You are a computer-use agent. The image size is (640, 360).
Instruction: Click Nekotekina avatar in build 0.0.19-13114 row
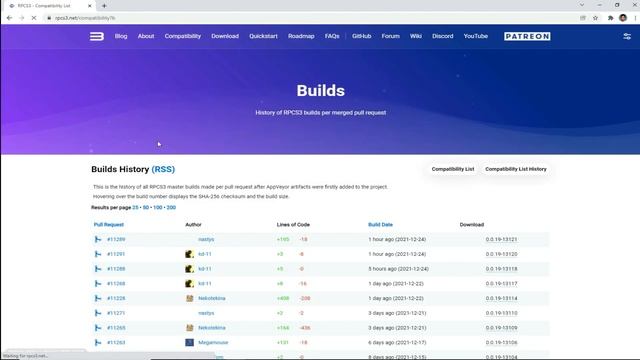[x=189, y=298]
